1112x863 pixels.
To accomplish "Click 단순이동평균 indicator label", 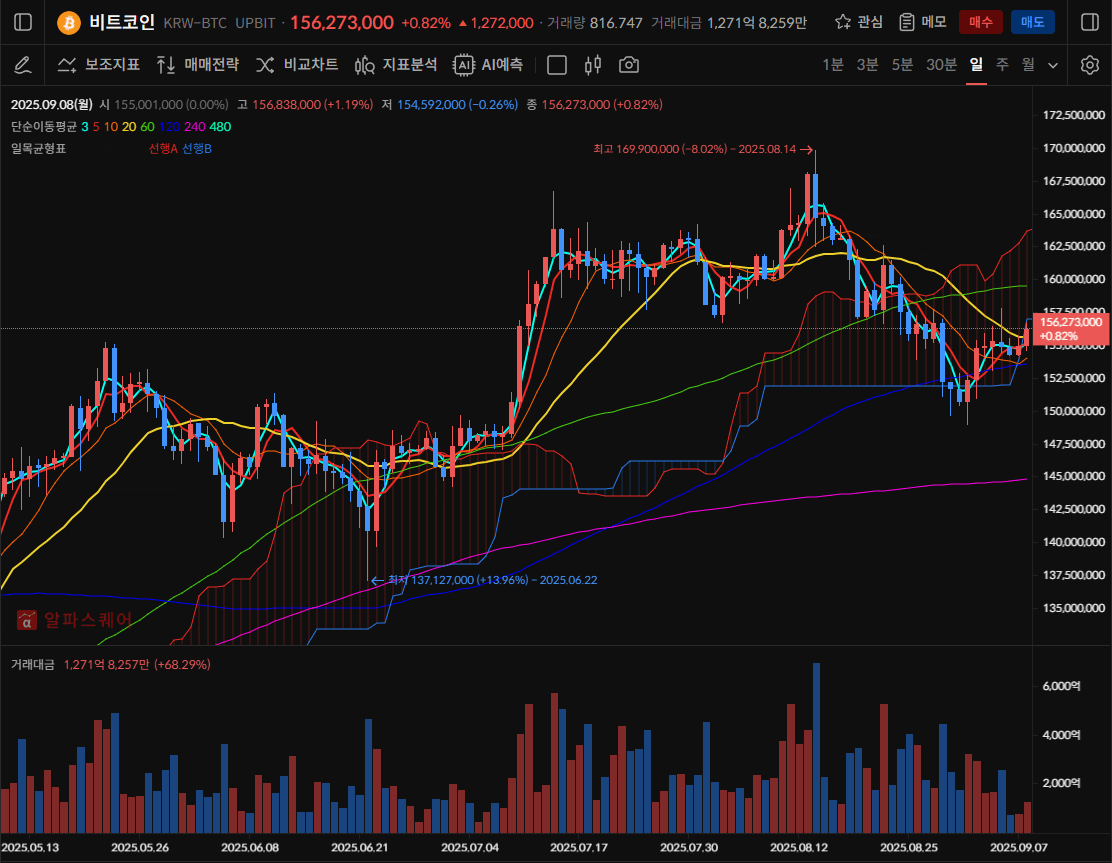I will 43,127.
